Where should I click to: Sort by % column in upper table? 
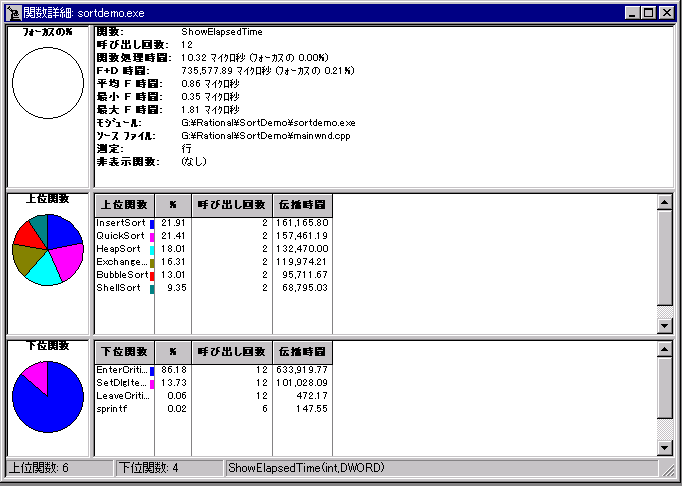click(x=172, y=203)
